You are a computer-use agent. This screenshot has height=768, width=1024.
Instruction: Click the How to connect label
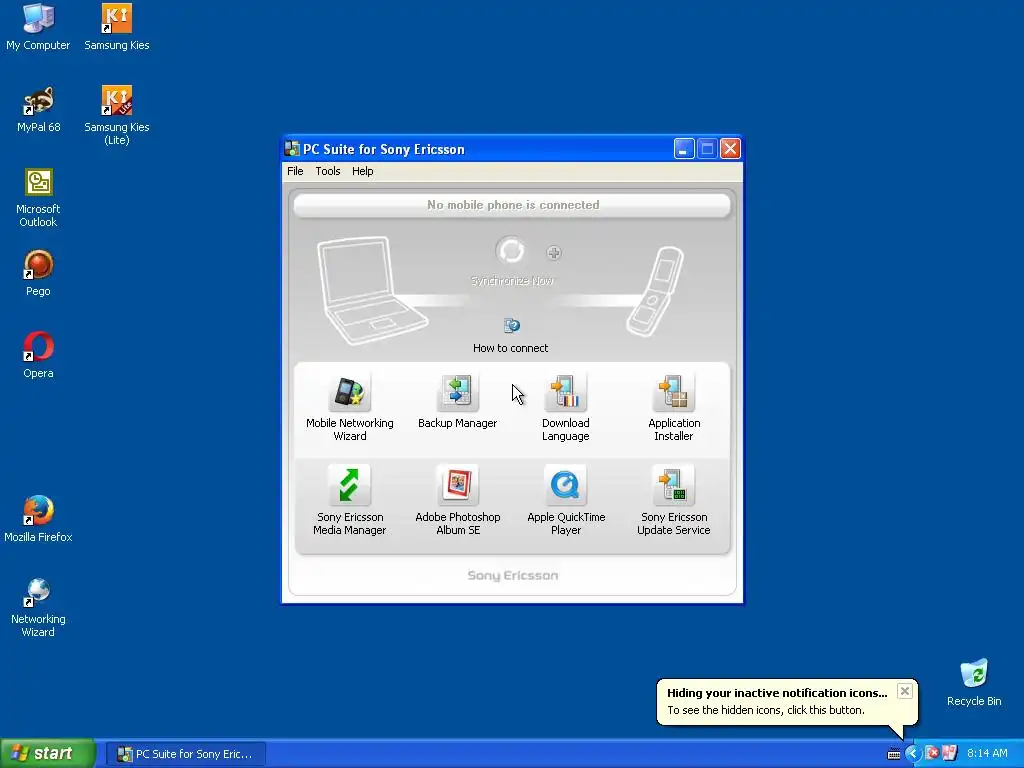click(511, 348)
